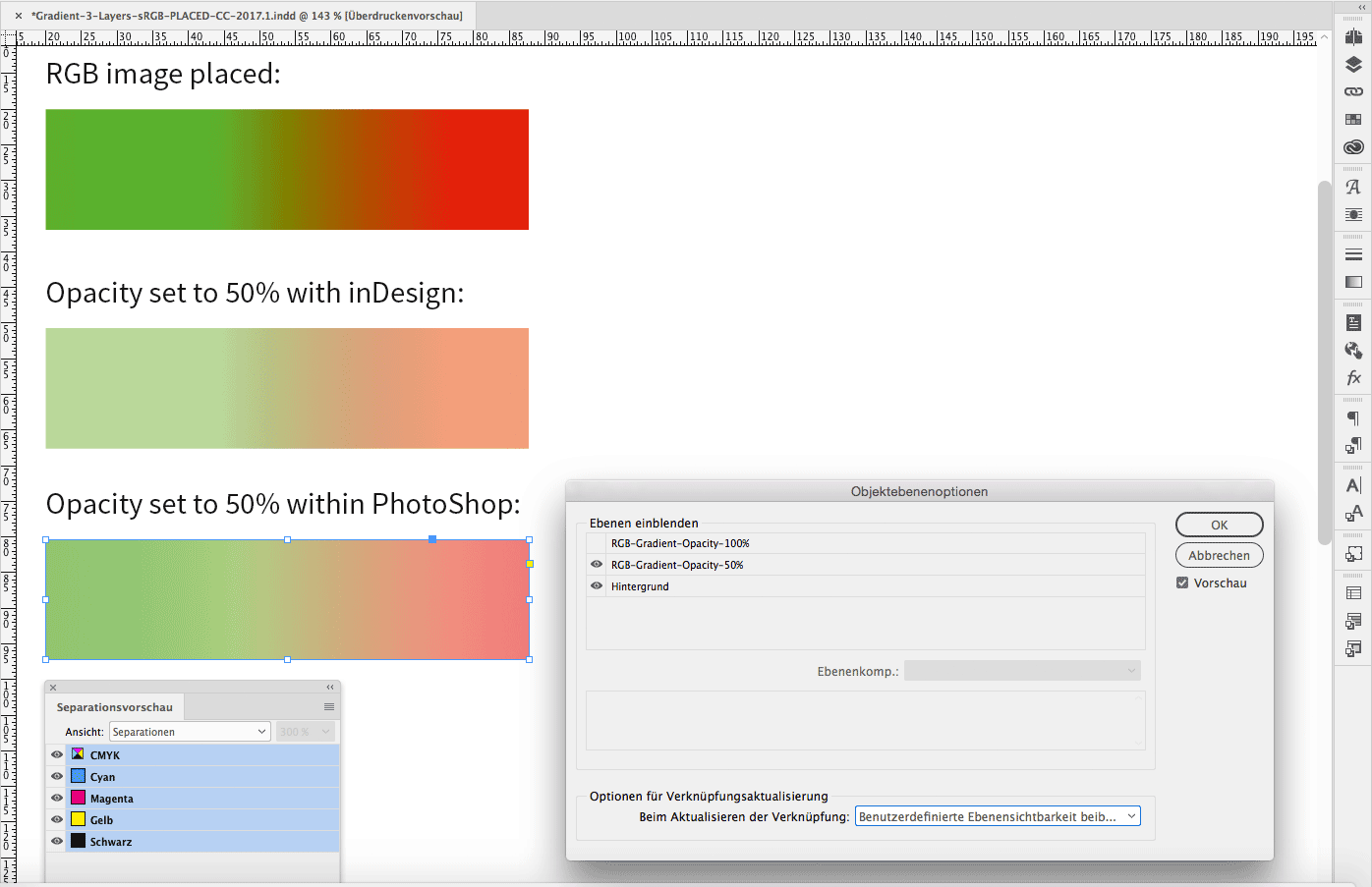Show the RGB-Gradient-Opacity-100% layer
This screenshot has height=887, width=1372.
coord(597,543)
